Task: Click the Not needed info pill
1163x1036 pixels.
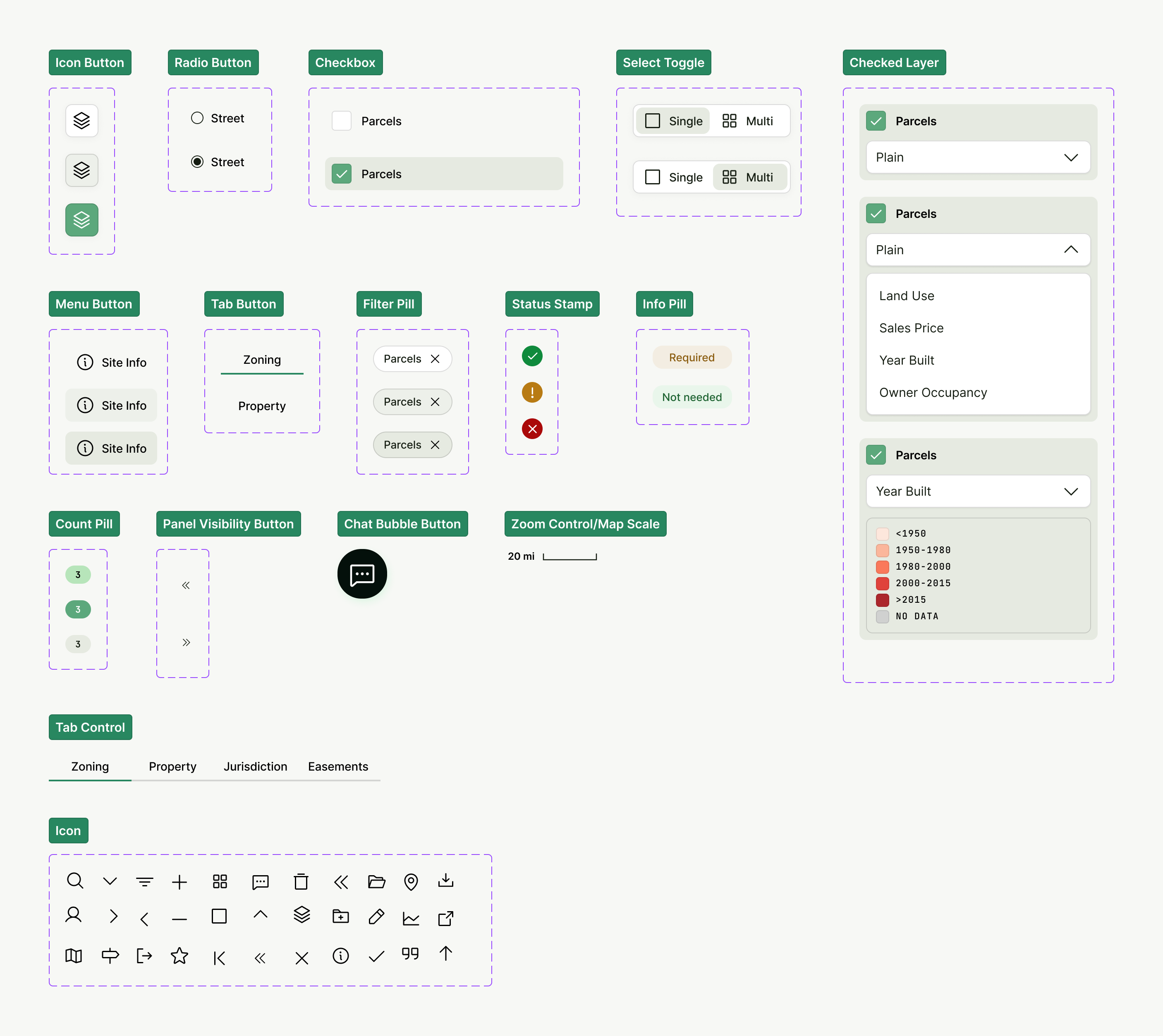Action: [x=692, y=397]
